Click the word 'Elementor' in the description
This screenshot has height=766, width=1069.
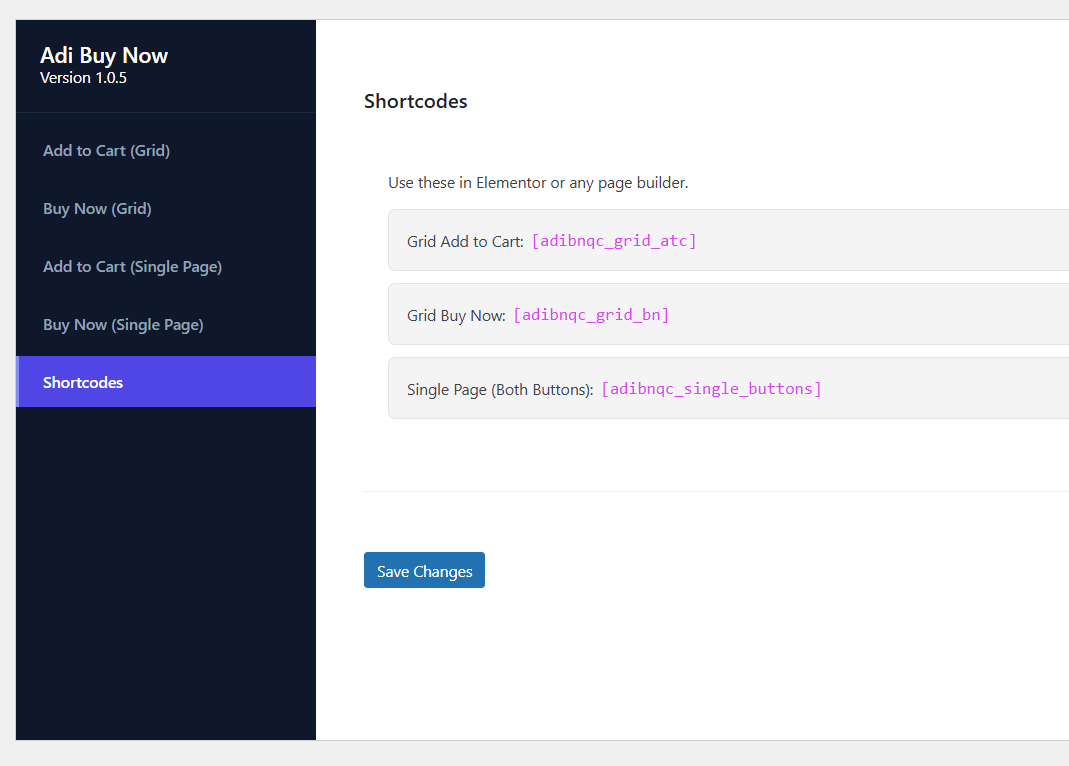point(511,183)
